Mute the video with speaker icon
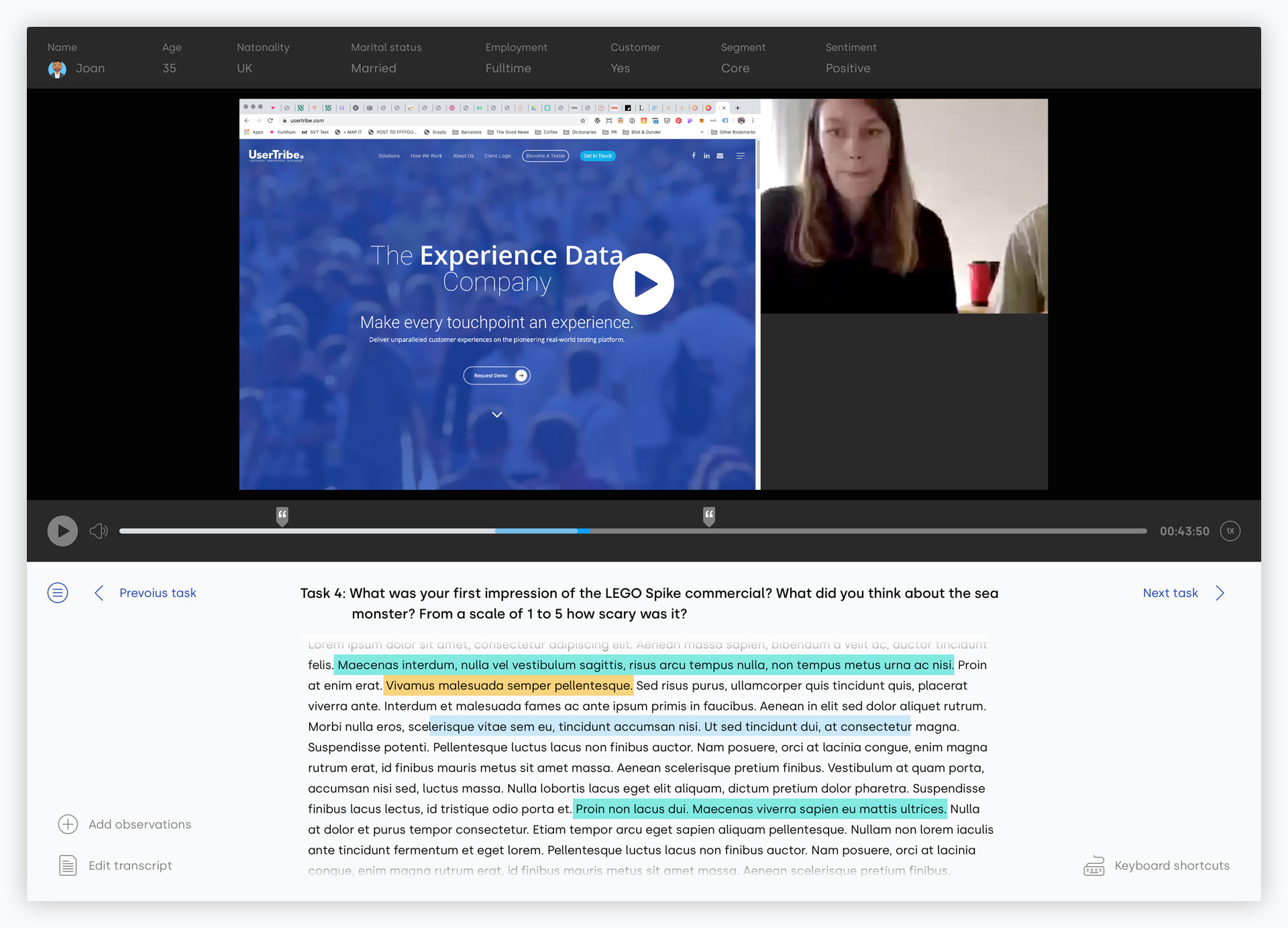 [99, 531]
